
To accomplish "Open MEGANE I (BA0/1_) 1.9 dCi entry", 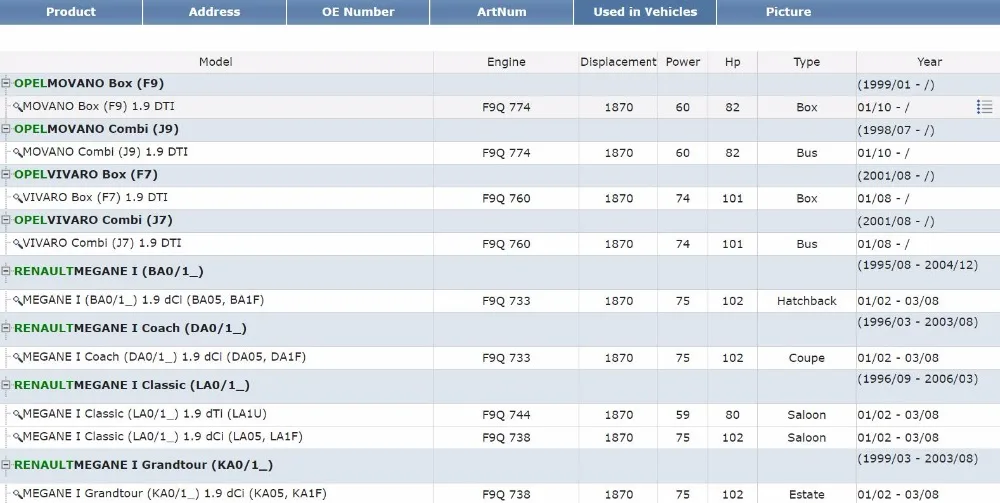I will coord(143,300).
